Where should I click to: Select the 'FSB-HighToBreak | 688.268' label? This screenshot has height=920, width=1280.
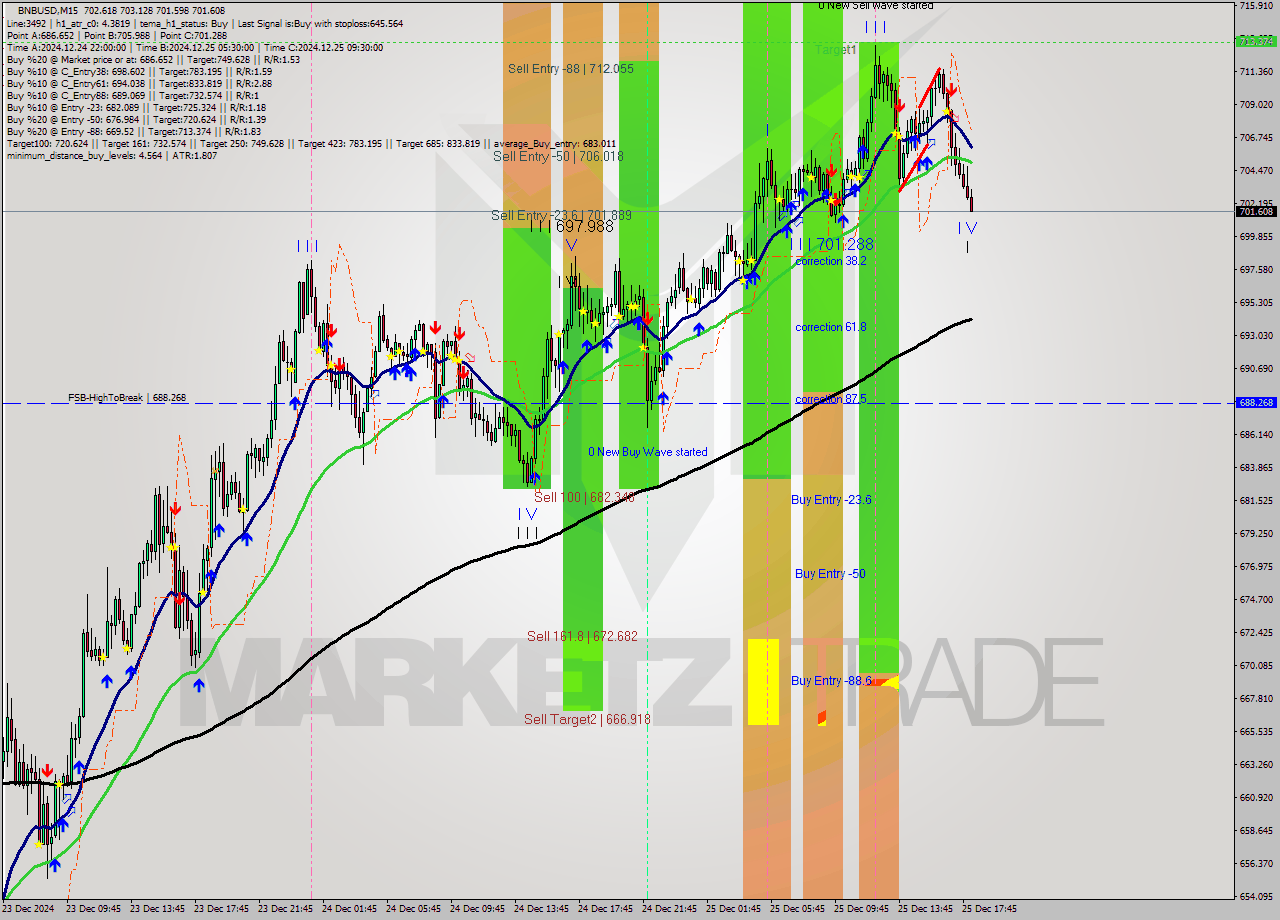127,398
